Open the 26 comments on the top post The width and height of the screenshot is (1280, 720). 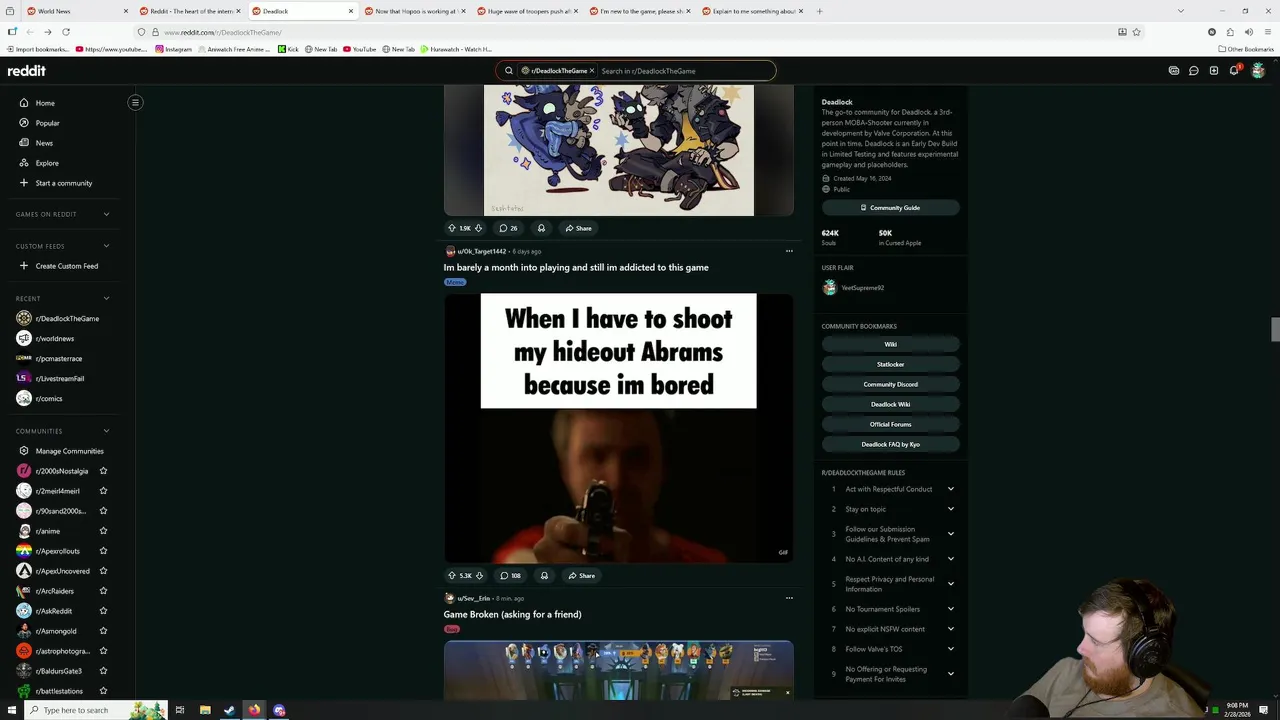[x=509, y=228]
